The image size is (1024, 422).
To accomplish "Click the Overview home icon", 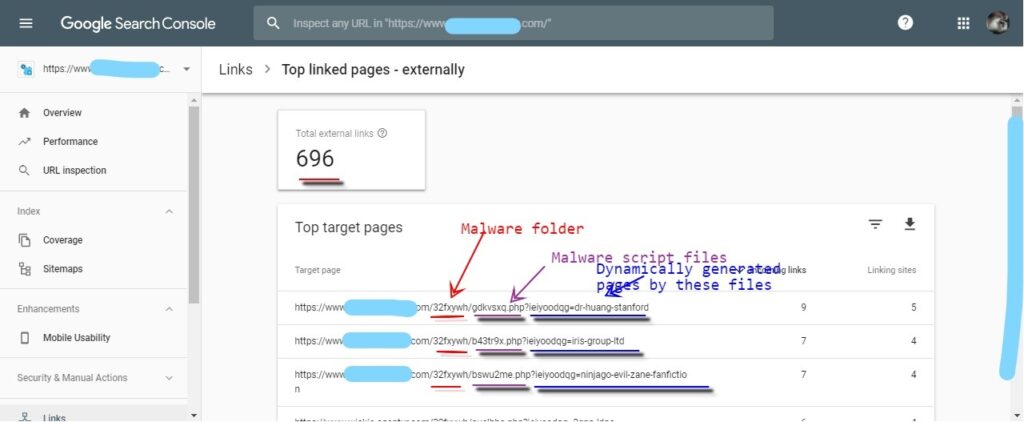I will tap(24, 113).
